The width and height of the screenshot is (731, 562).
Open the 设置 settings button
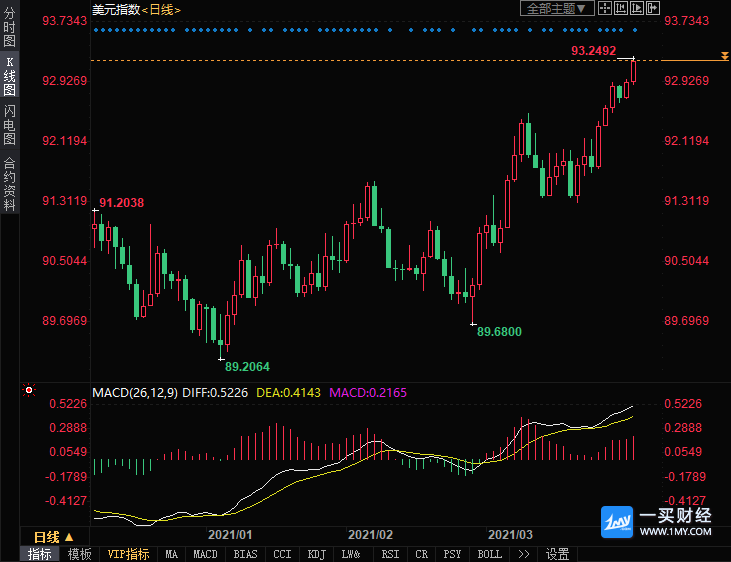[x=558, y=554]
